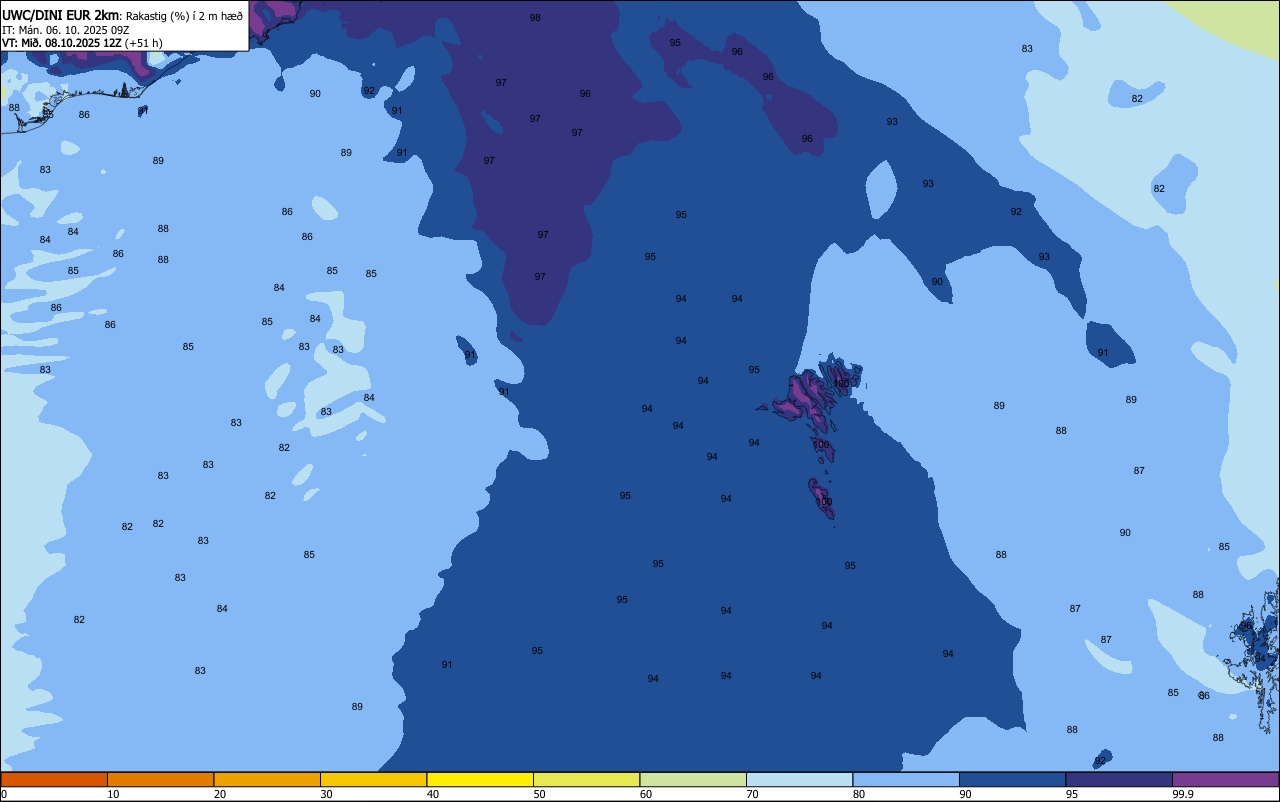
Task: Click the "30" tick label on legend
Action: 326,794
